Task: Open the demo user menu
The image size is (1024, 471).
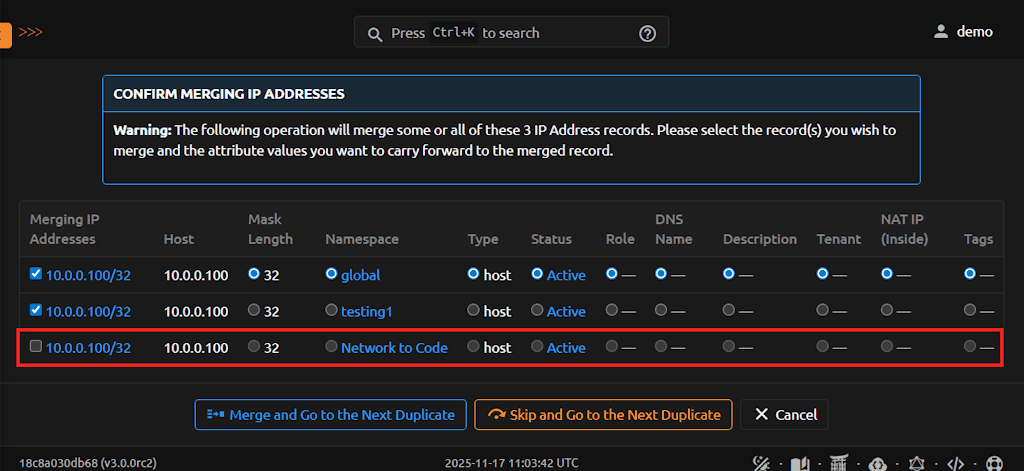Action: tap(963, 32)
